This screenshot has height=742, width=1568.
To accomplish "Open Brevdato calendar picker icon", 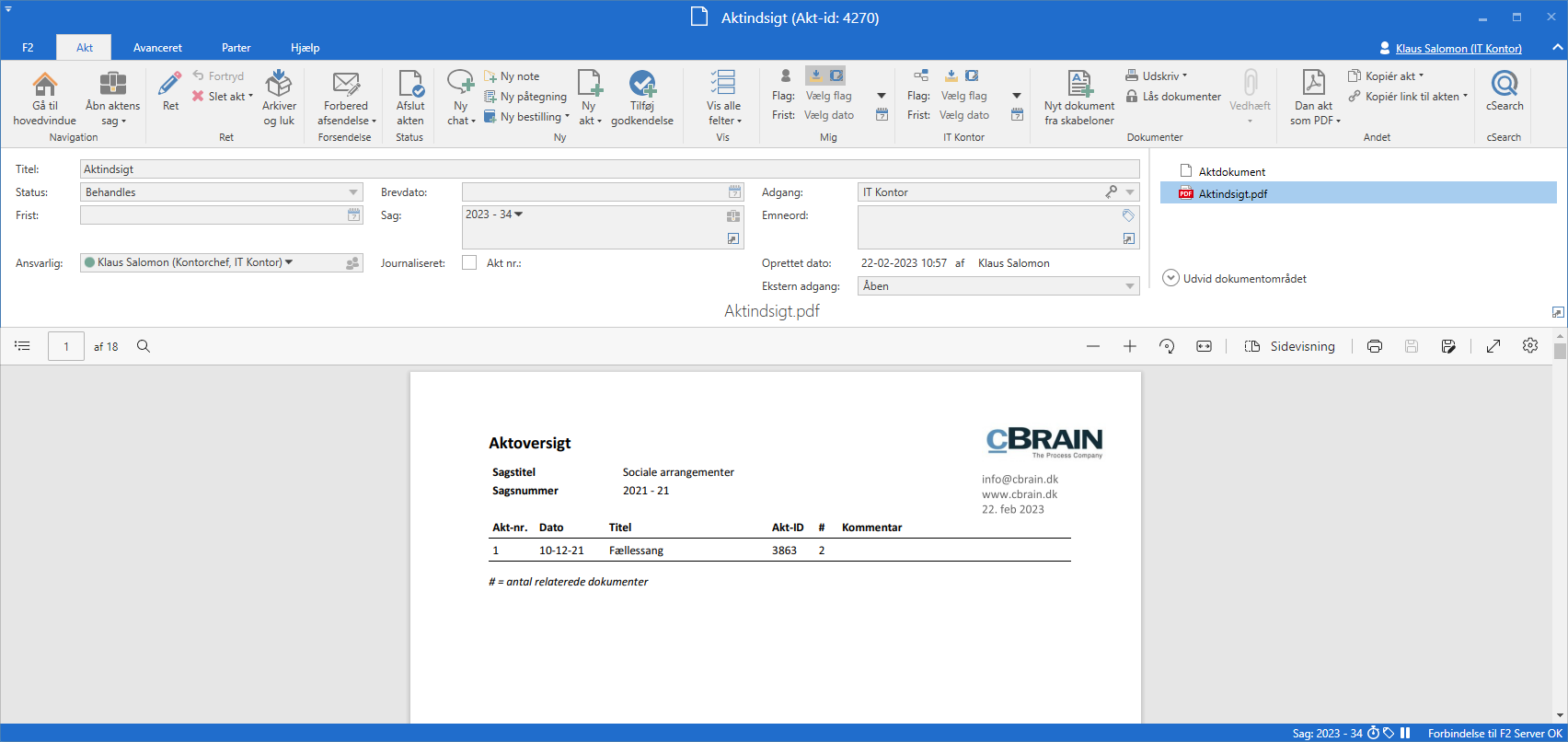I will tap(734, 192).
